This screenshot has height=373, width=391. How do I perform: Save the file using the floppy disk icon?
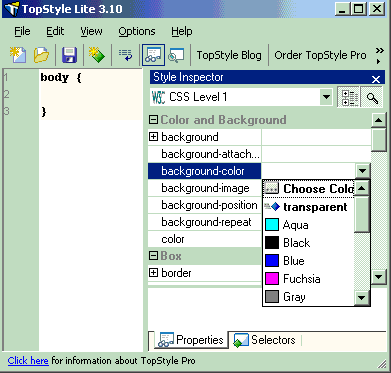tap(69, 55)
